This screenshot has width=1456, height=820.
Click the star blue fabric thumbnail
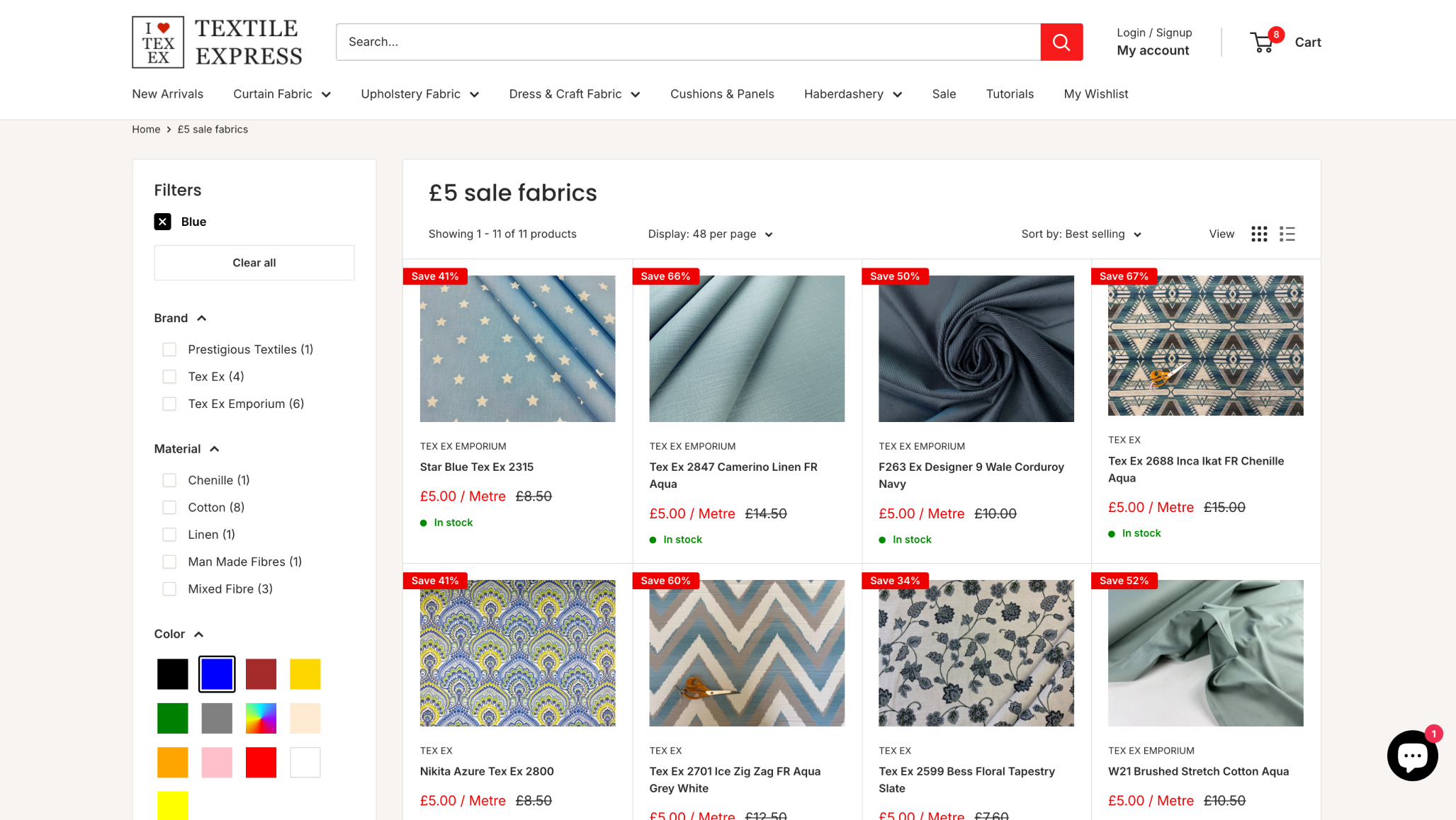[517, 348]
